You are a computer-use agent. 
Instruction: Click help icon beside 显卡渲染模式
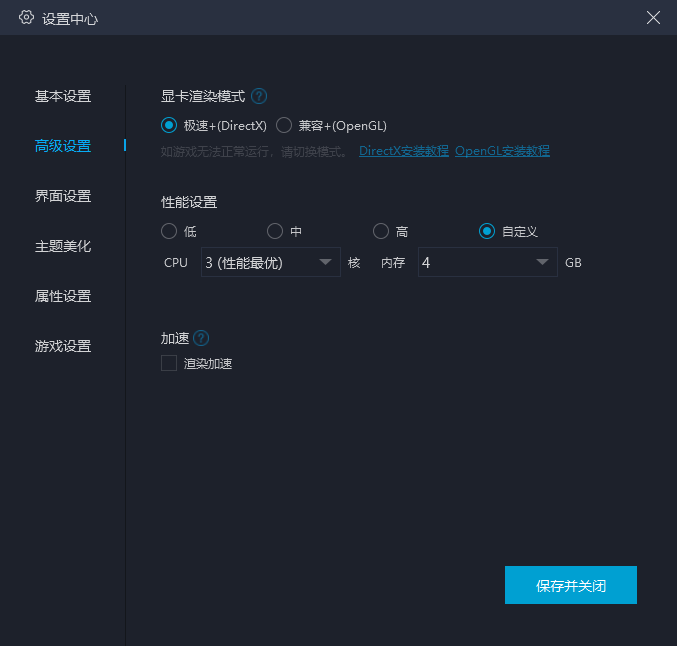pos(259,96)
